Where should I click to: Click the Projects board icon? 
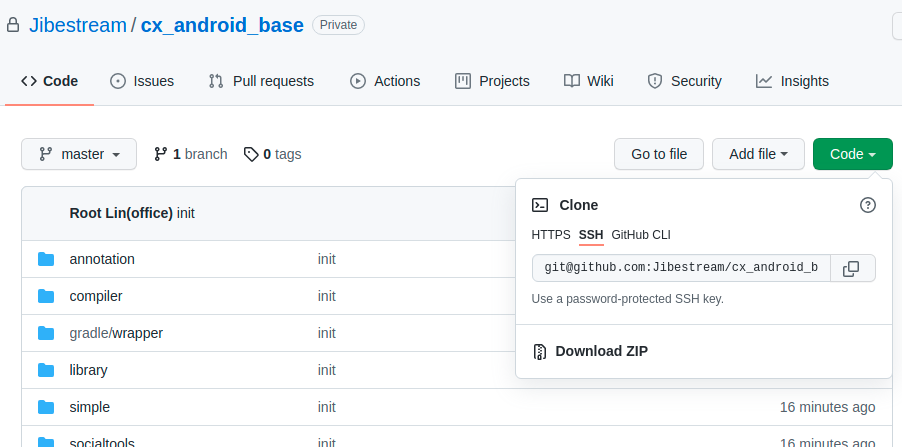[x=463, y=81]
